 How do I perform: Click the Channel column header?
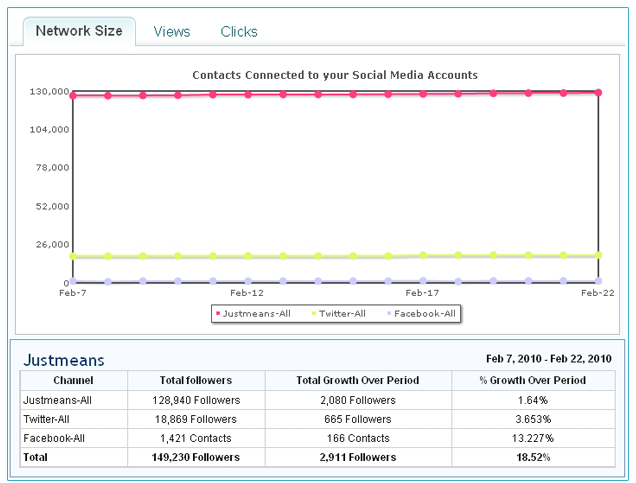[73, 380]
